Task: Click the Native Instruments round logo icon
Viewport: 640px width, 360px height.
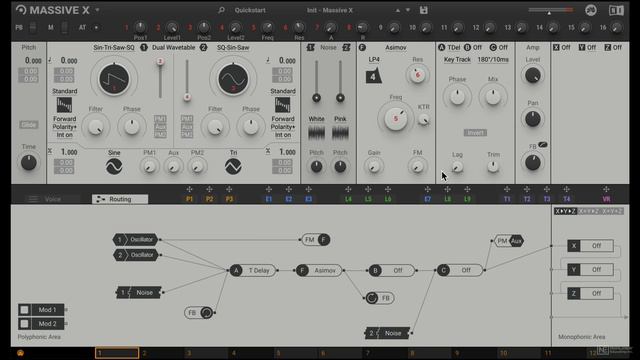Action: pos(591,10)
